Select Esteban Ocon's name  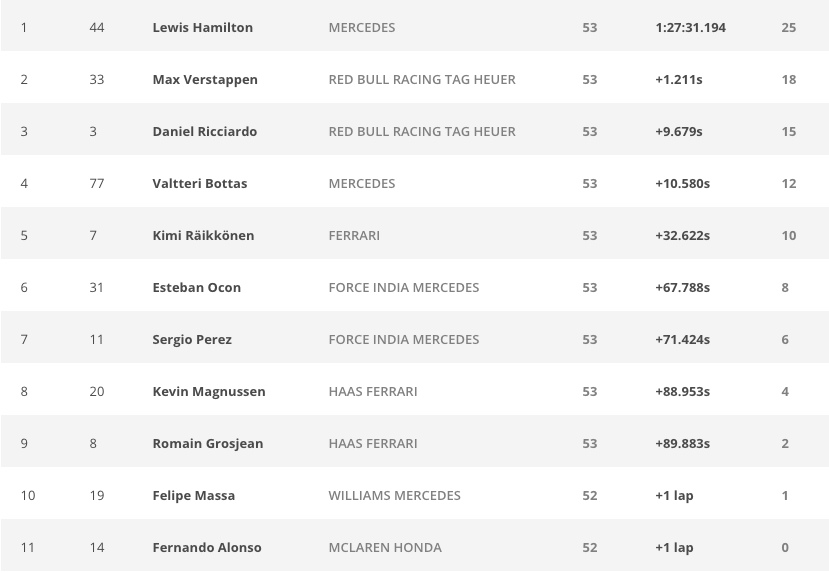point(196,287)
